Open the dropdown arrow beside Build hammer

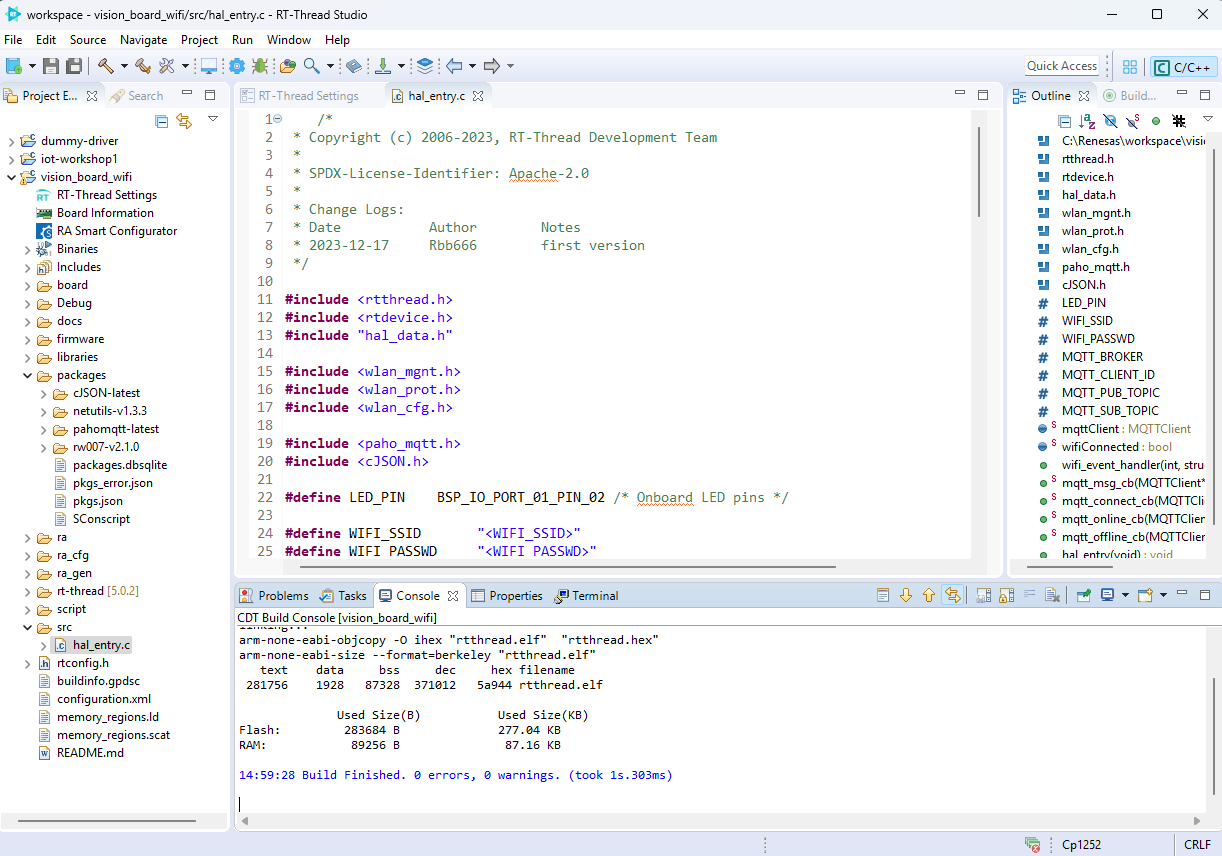click(x=124, y=67)
